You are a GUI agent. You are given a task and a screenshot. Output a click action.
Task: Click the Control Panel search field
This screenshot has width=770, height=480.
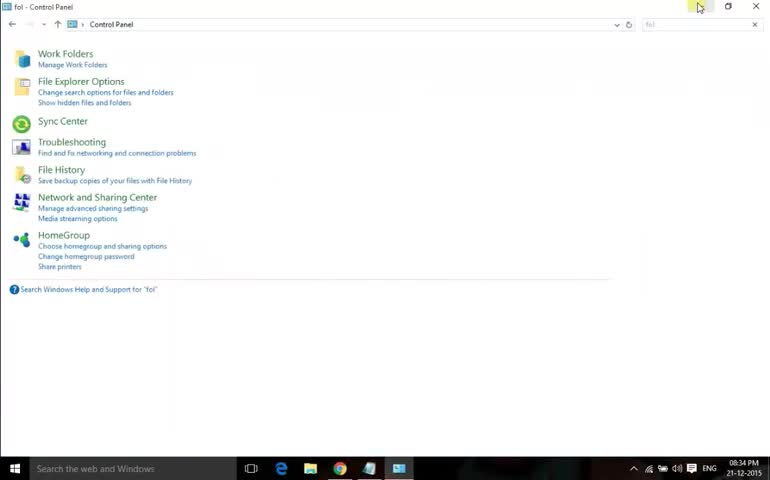point(696,25)
